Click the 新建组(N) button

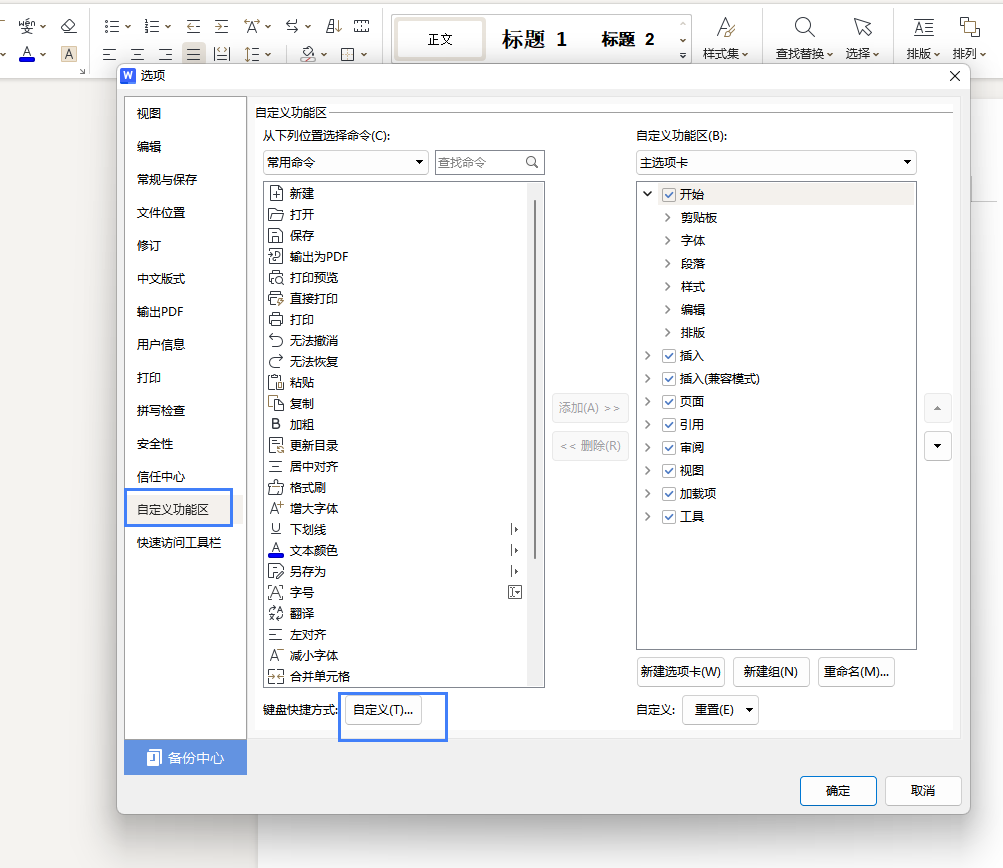771,672
